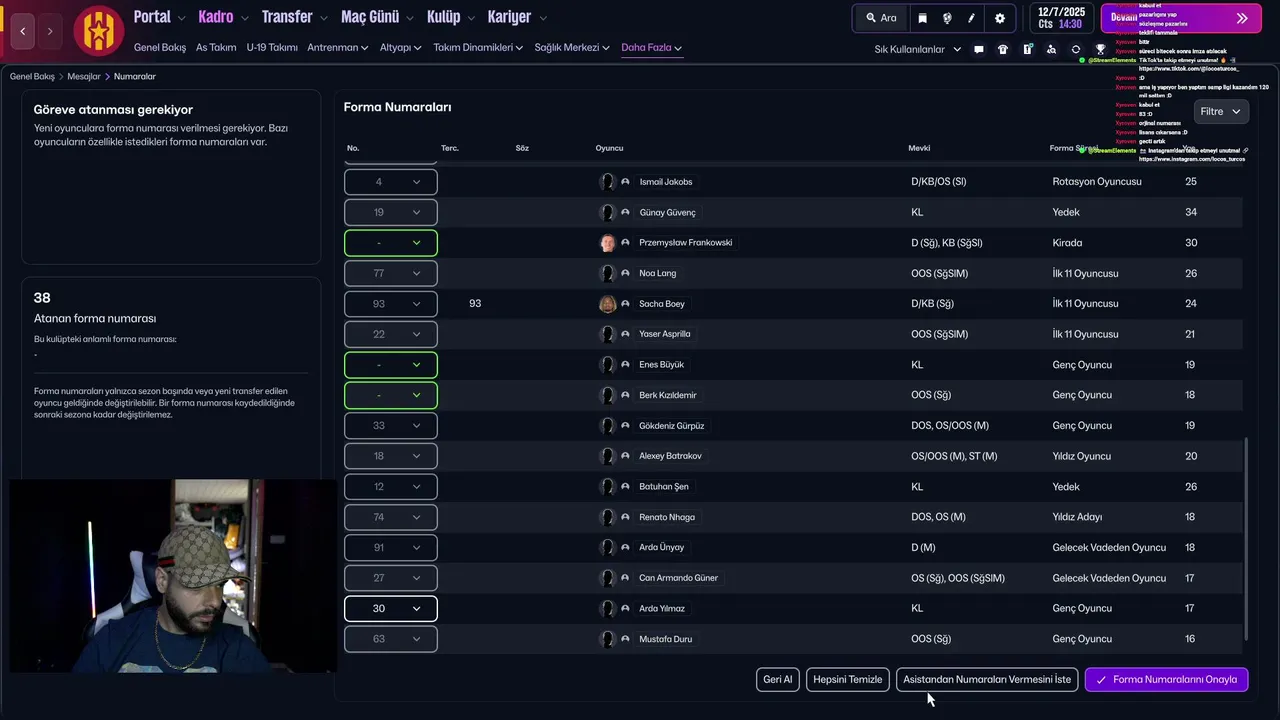Screen dimensions: 1280x720
Task: Open the settings gear icon
Action: click(999, 18)
